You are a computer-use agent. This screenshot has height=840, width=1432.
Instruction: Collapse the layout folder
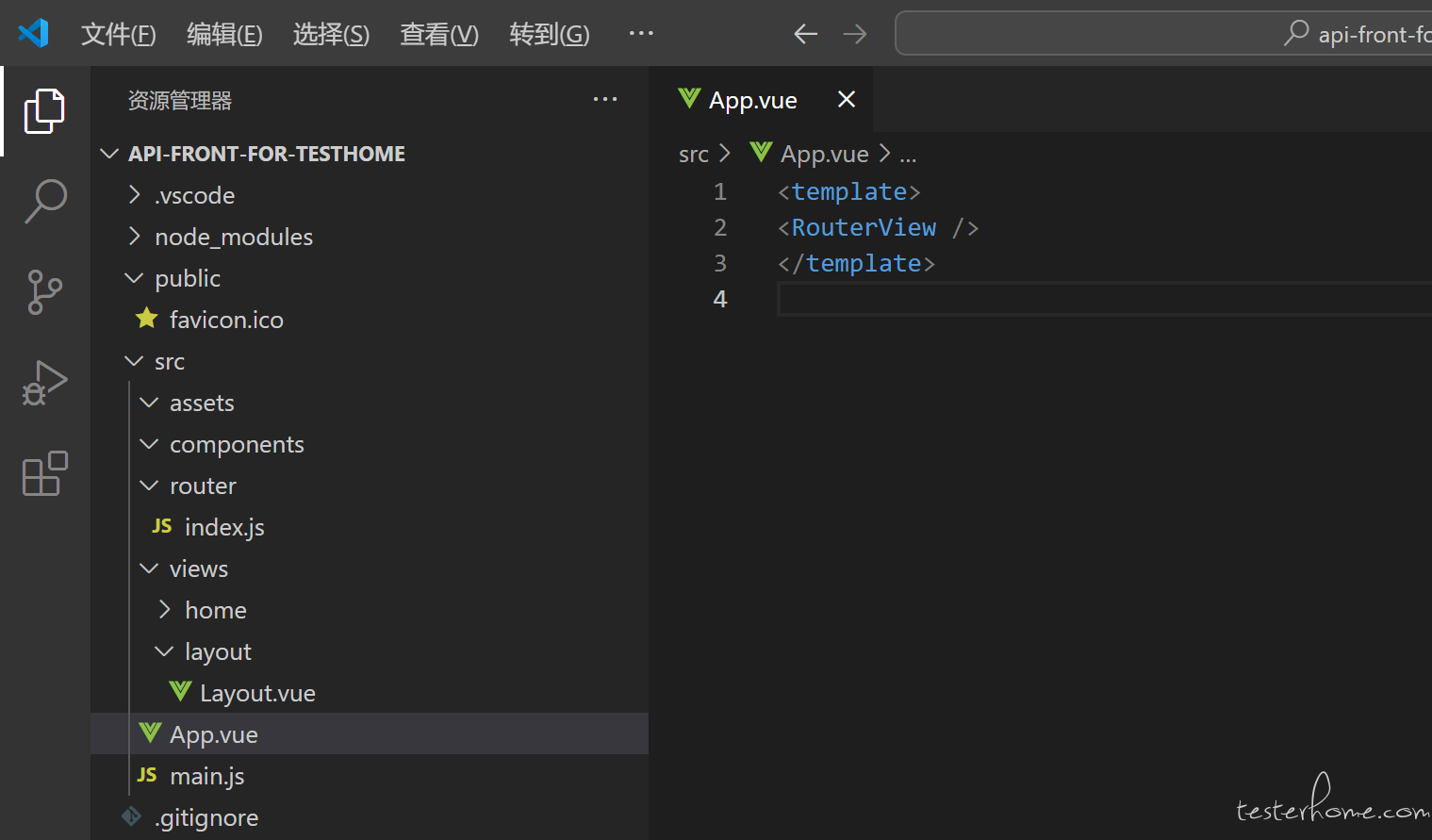pos(164,651)
